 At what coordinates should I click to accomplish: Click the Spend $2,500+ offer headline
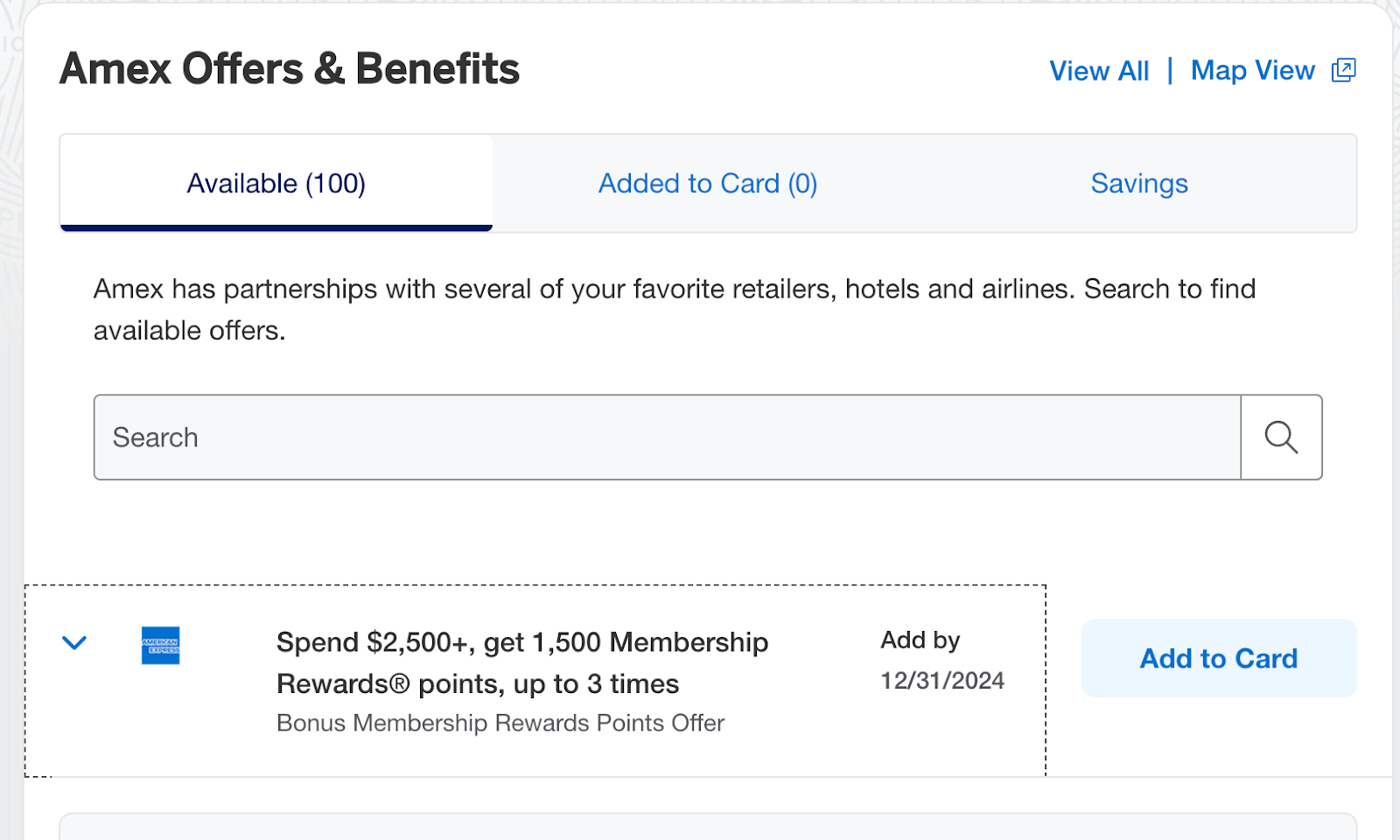pyautogui.click(x=521, y=642)
